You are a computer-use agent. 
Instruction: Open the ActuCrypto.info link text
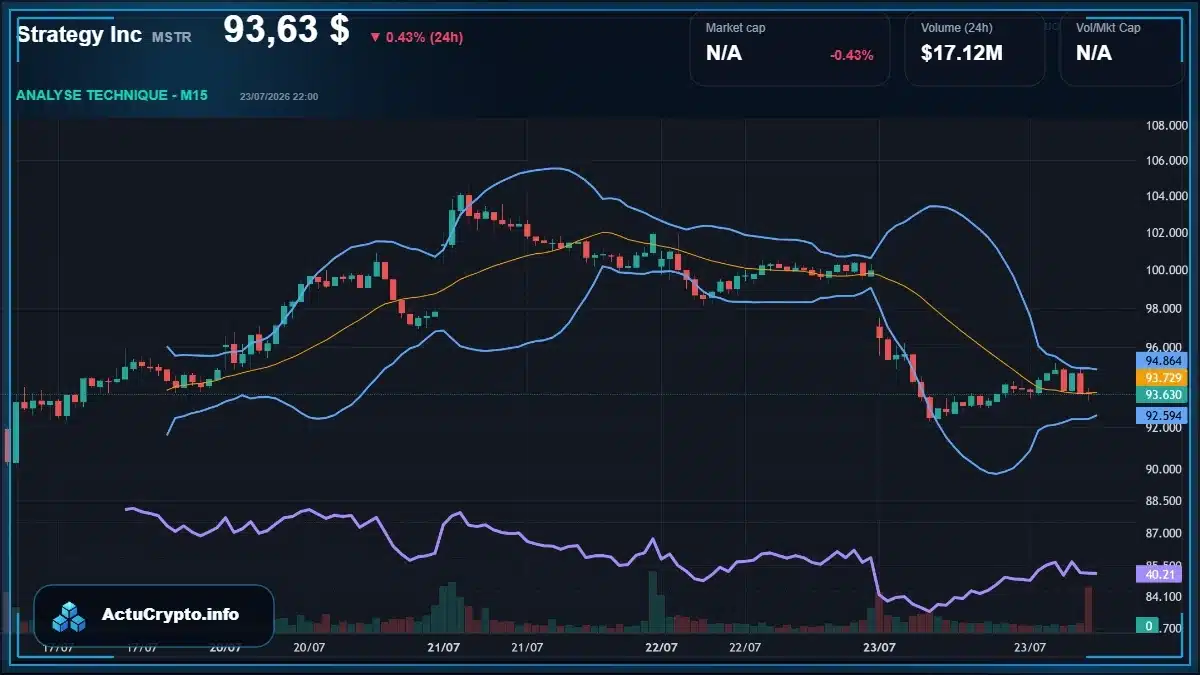pyautogui.click(x=171, y=615)
